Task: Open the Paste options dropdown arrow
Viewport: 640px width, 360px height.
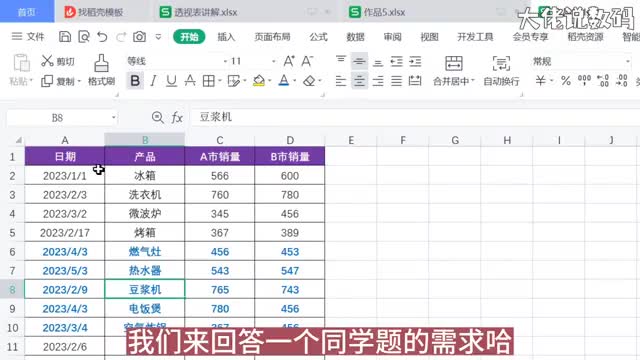Action: point(31,81)
